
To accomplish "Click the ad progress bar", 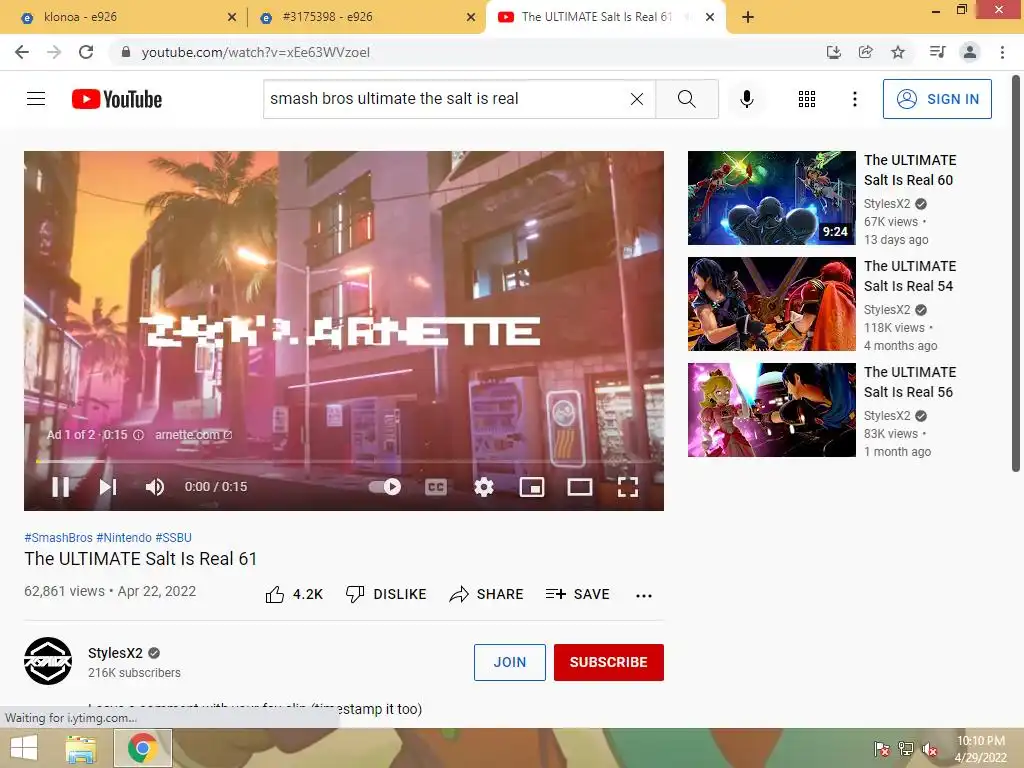I will pos(344,461).
